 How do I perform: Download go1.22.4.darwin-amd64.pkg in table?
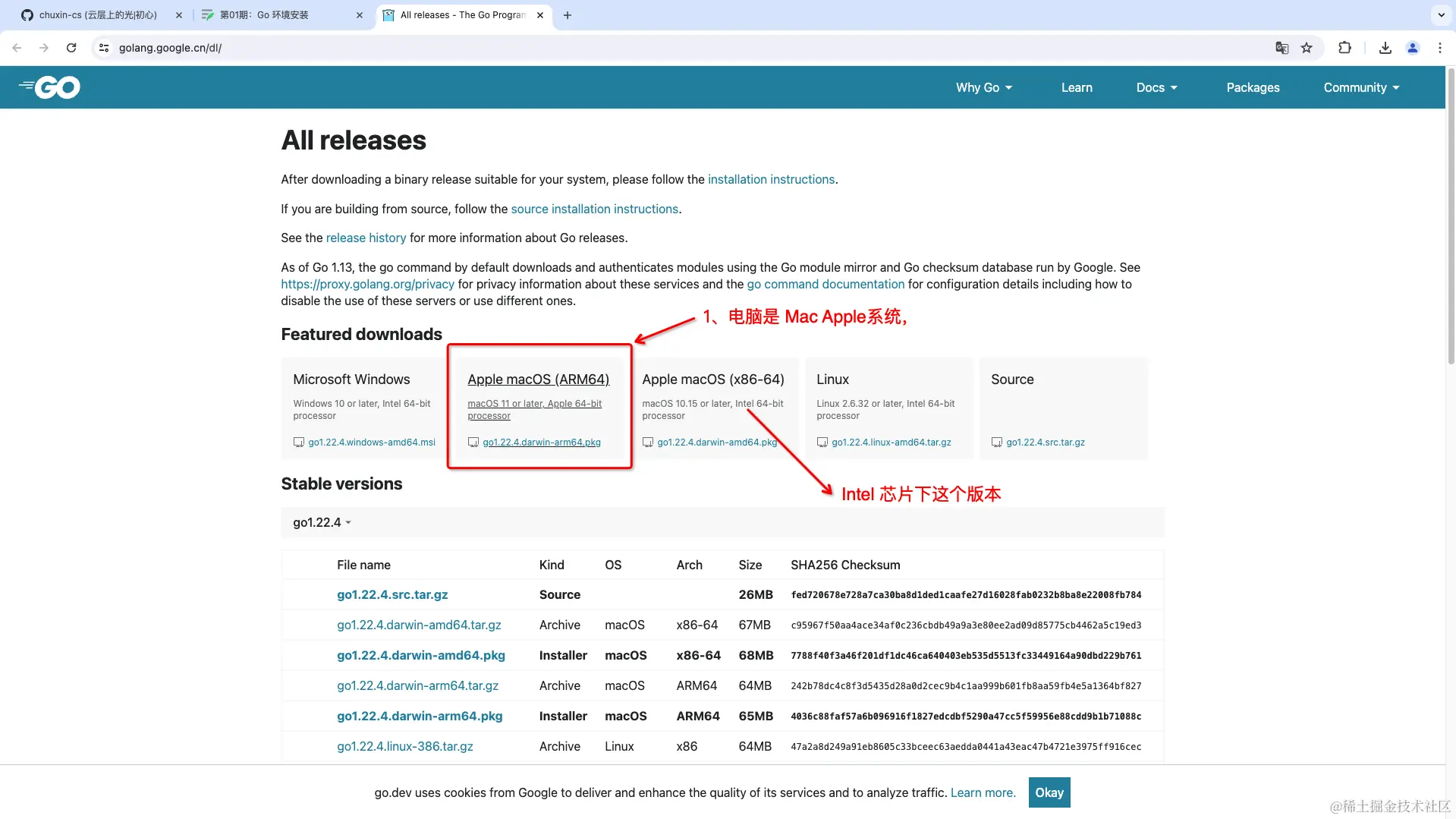tap(421, 656)
